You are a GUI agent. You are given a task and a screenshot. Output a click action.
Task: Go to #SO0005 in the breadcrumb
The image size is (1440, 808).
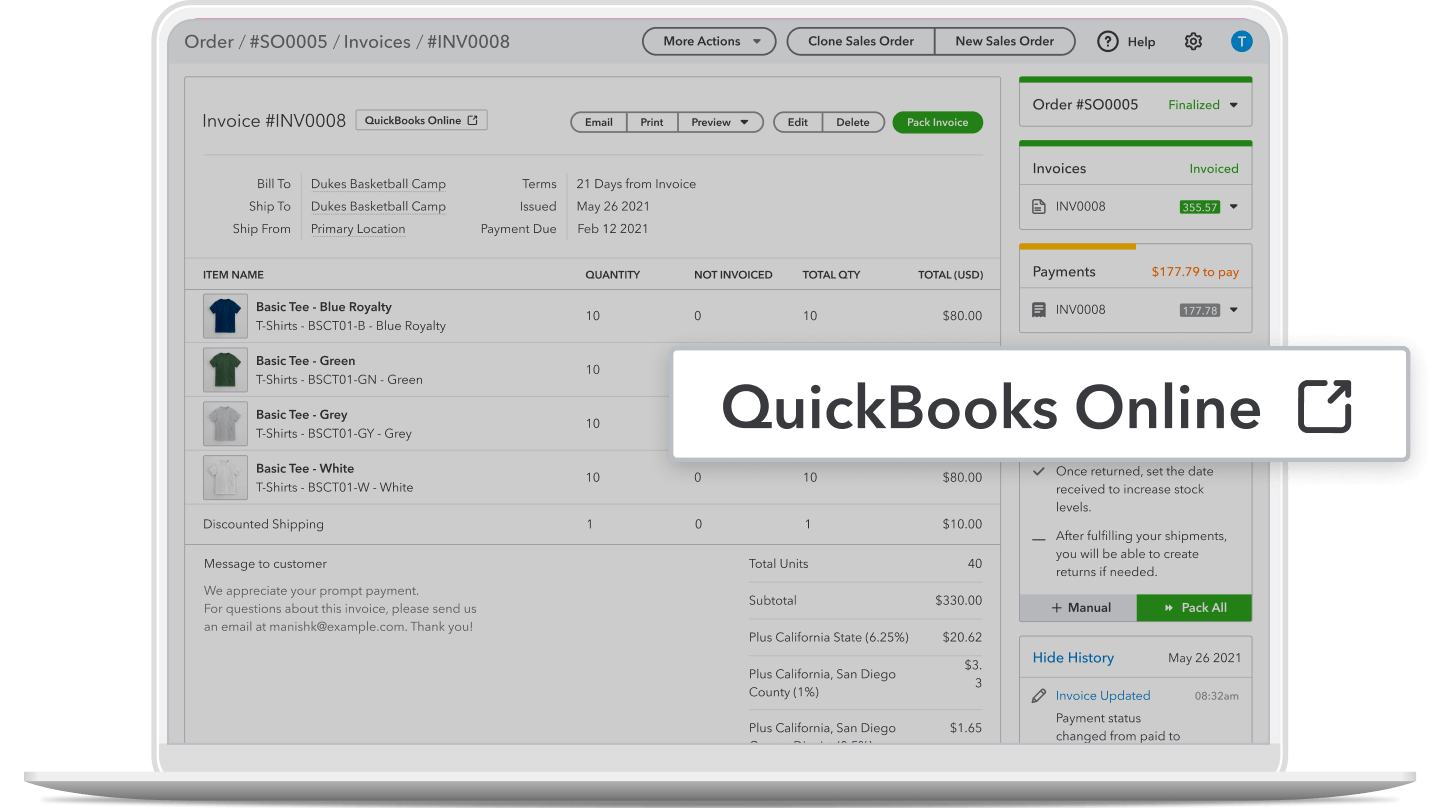point(288,42)
